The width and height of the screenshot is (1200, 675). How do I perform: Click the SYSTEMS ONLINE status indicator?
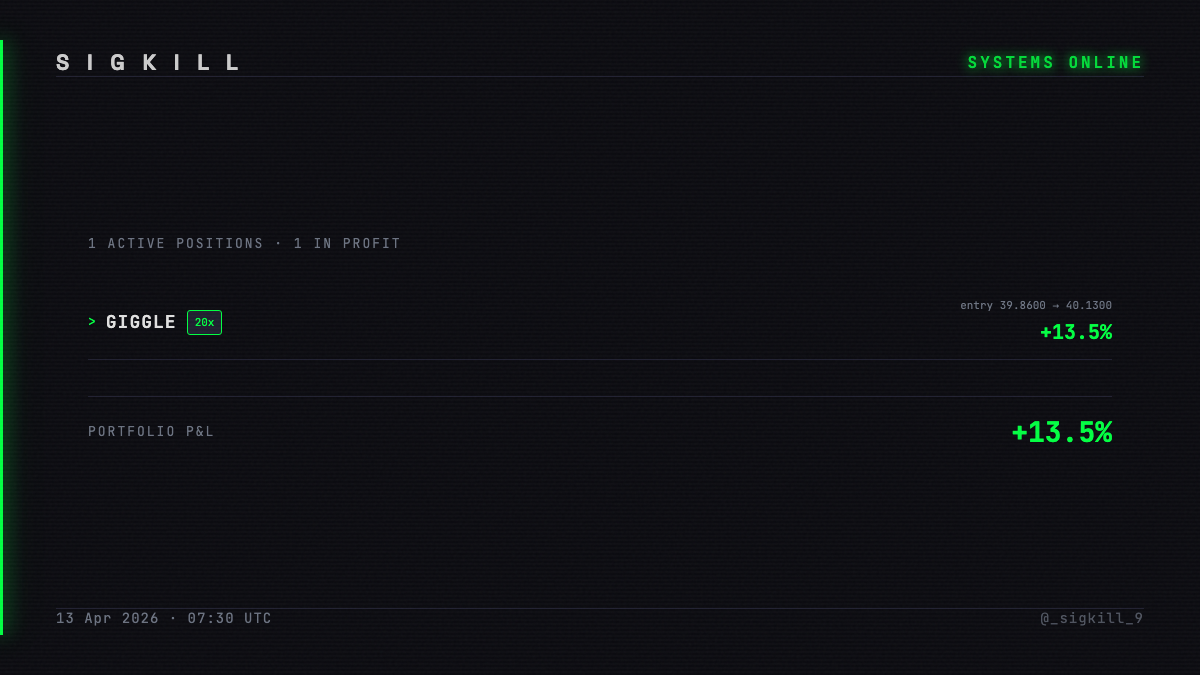(1055, 63)
